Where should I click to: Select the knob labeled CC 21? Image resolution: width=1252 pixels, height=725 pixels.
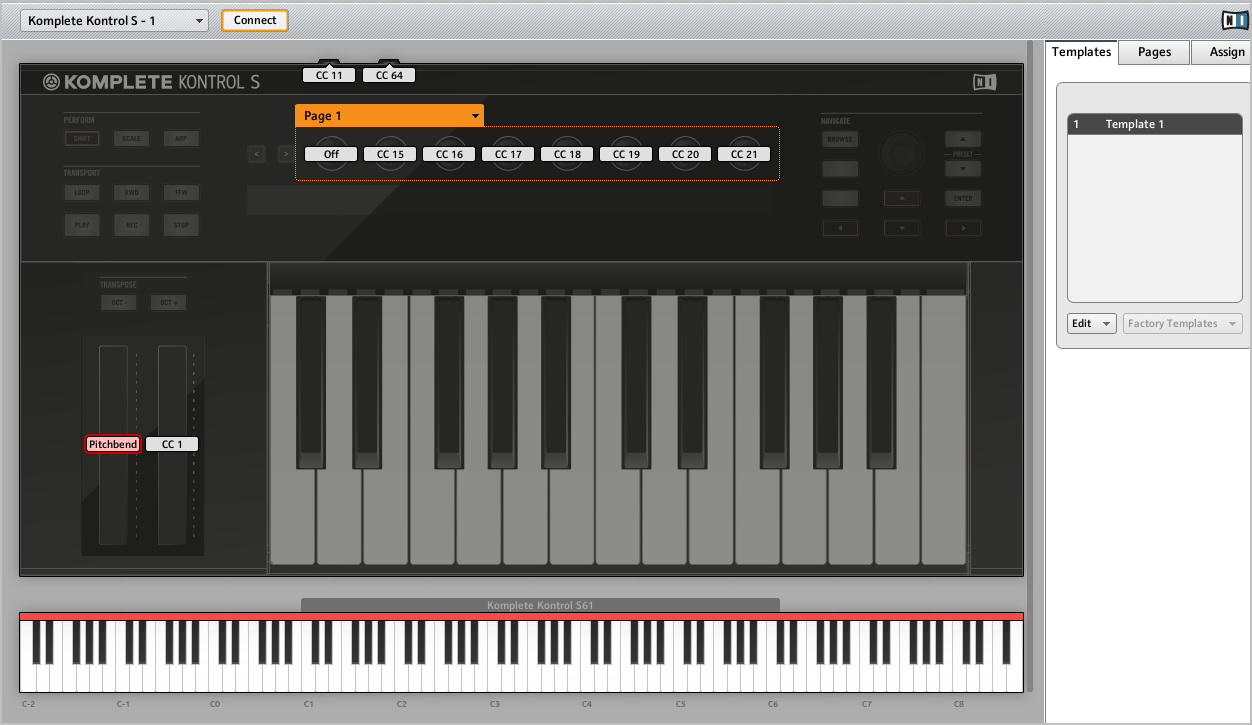pyautogui.click(x=744, y=154)
